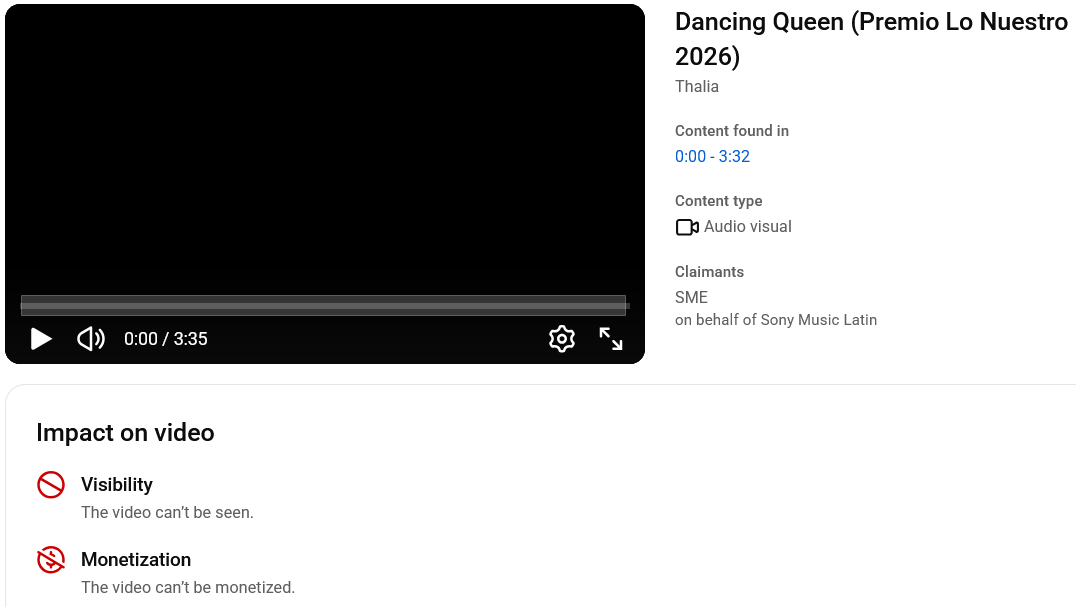1076x607 pixels.
Task: Click the artist name Thalia
Action: (x=697, y=86)
